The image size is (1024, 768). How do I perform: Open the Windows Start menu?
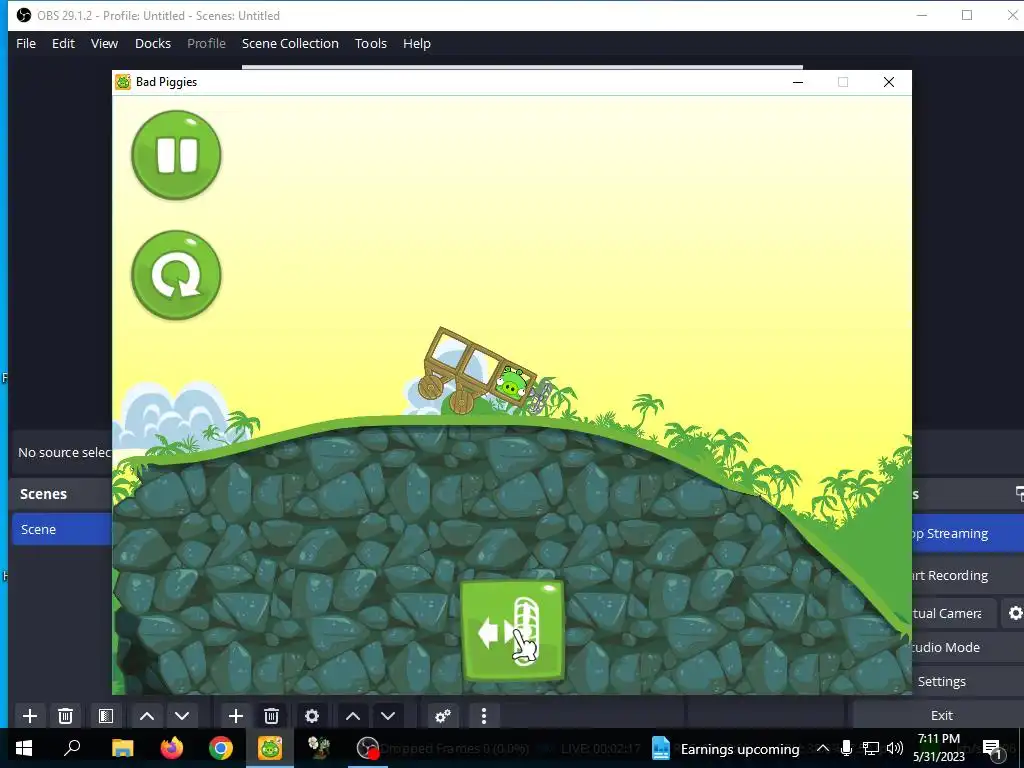(x=24, y=748)
